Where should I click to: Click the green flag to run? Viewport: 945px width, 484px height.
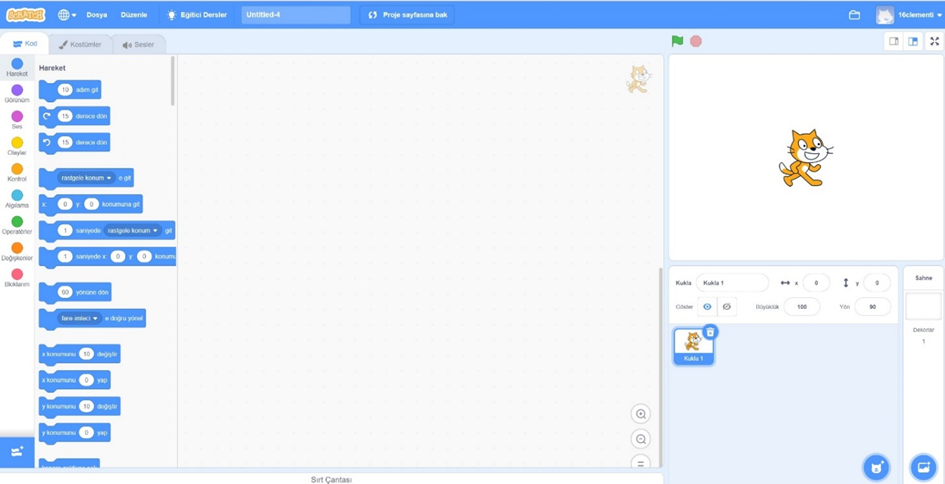(x=677, y=41)
